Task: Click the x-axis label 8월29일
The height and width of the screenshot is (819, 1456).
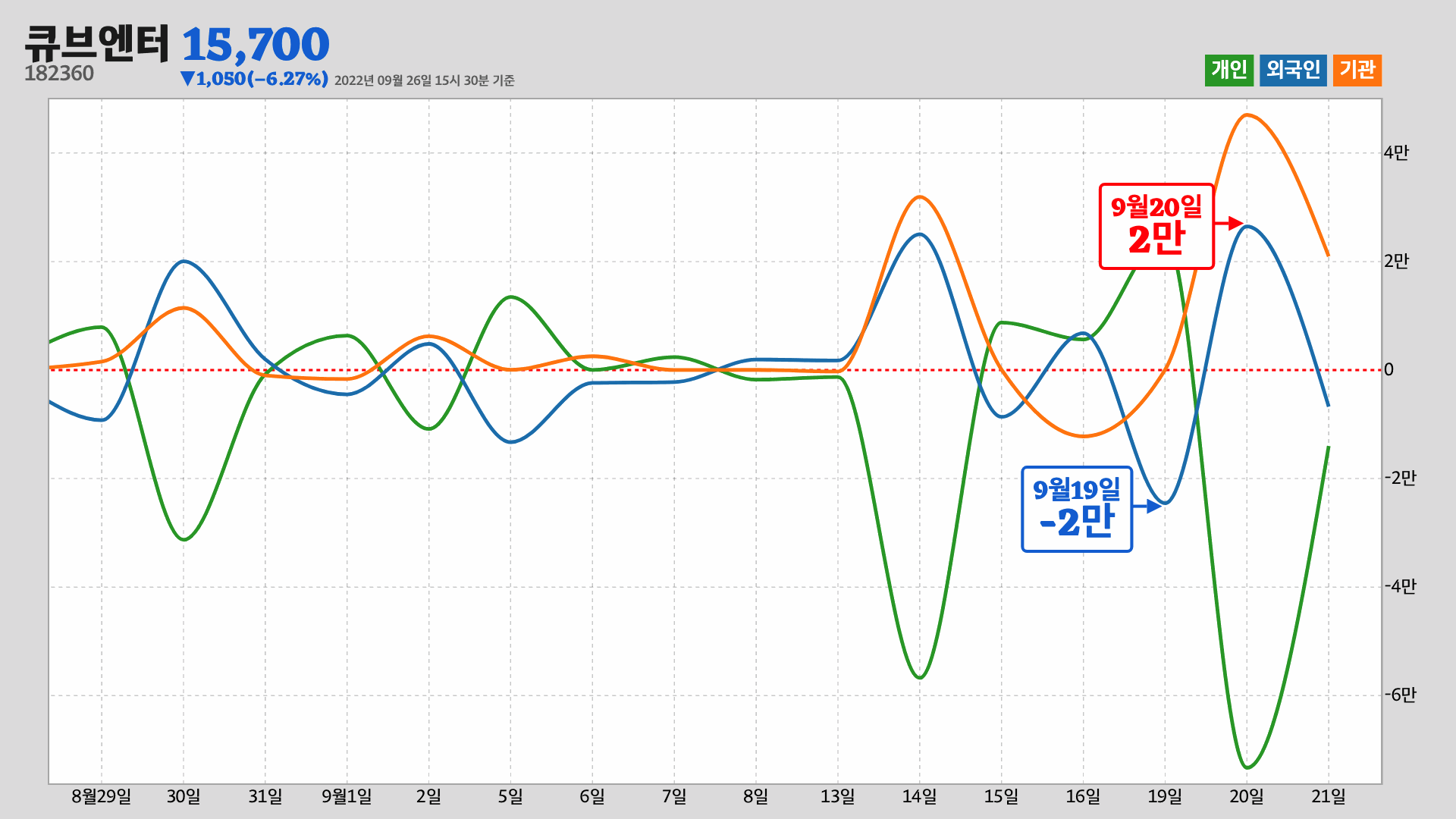Action: click(102, 797)
